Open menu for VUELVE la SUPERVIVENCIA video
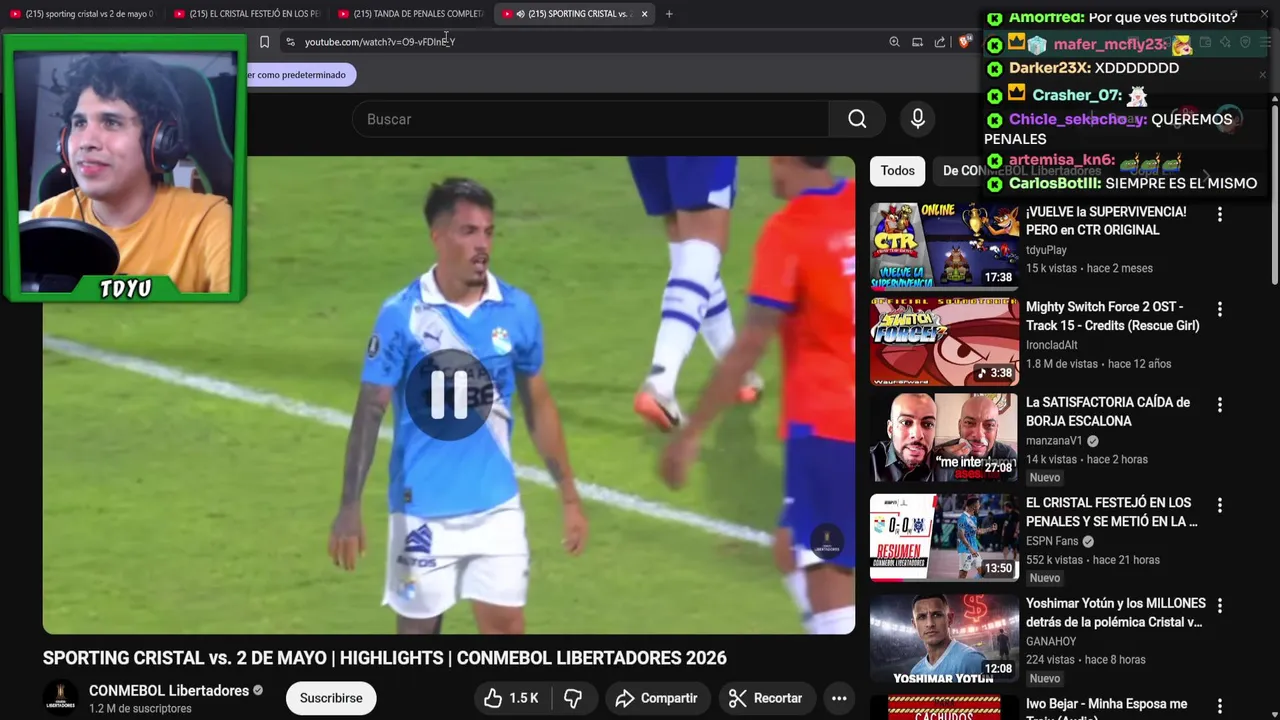This screenshot has height=720, width=1280. point(1219,214)
